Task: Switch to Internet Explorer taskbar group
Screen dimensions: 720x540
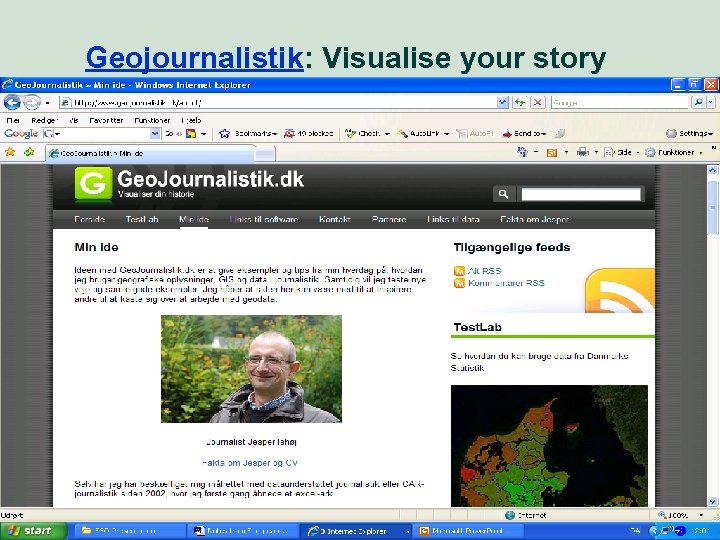Action: [x=355, y=531]
